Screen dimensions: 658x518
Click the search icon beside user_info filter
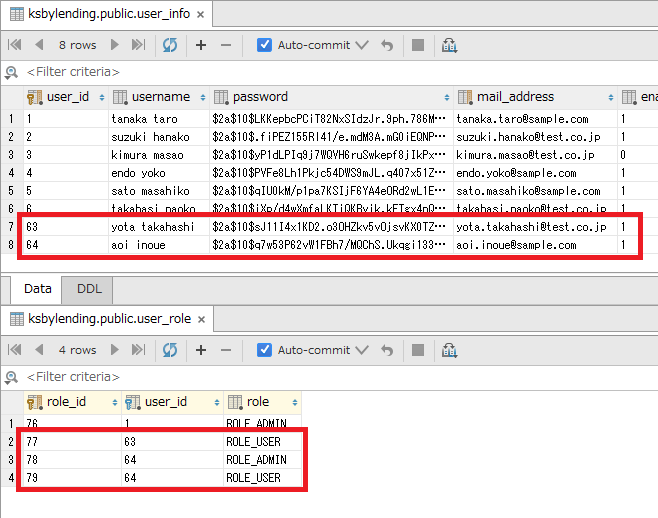(x=11, y=72)
